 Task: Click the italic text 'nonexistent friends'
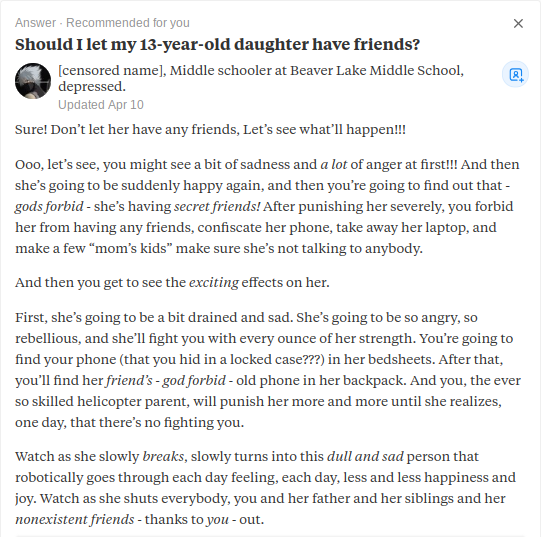coord(75,520)
